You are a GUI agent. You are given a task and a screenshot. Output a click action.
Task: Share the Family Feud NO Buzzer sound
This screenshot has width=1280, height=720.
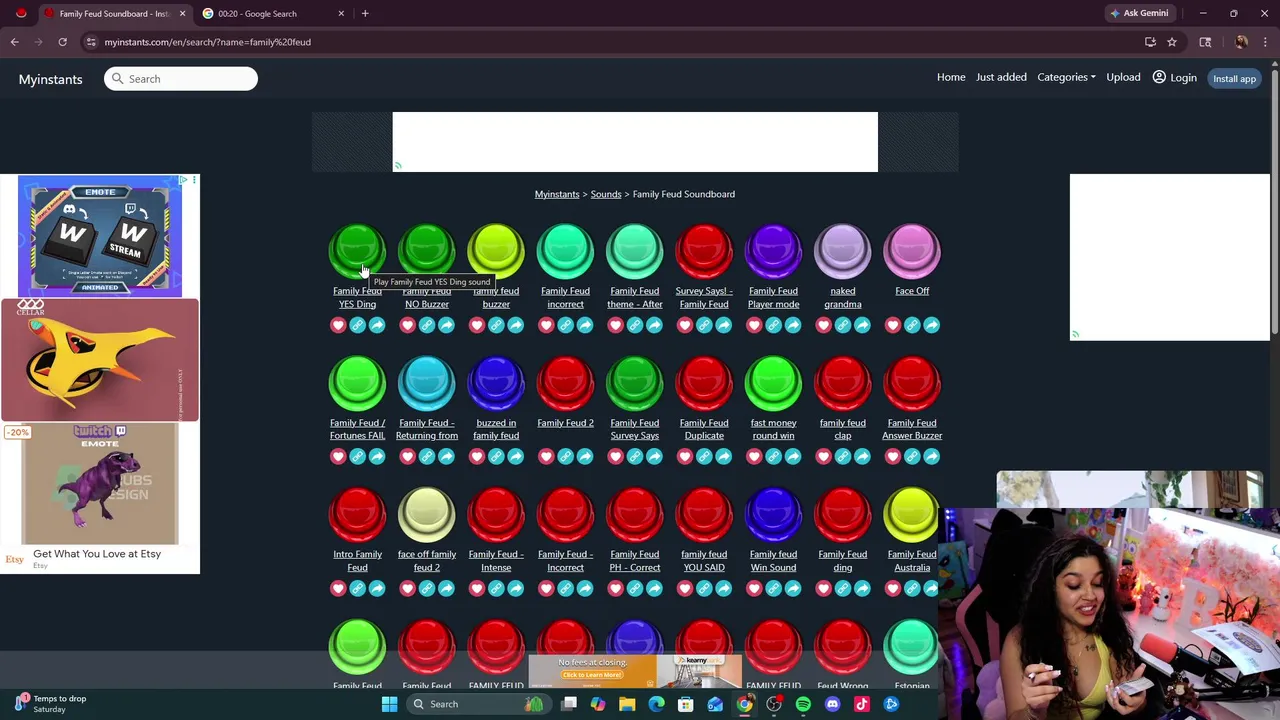446,325
